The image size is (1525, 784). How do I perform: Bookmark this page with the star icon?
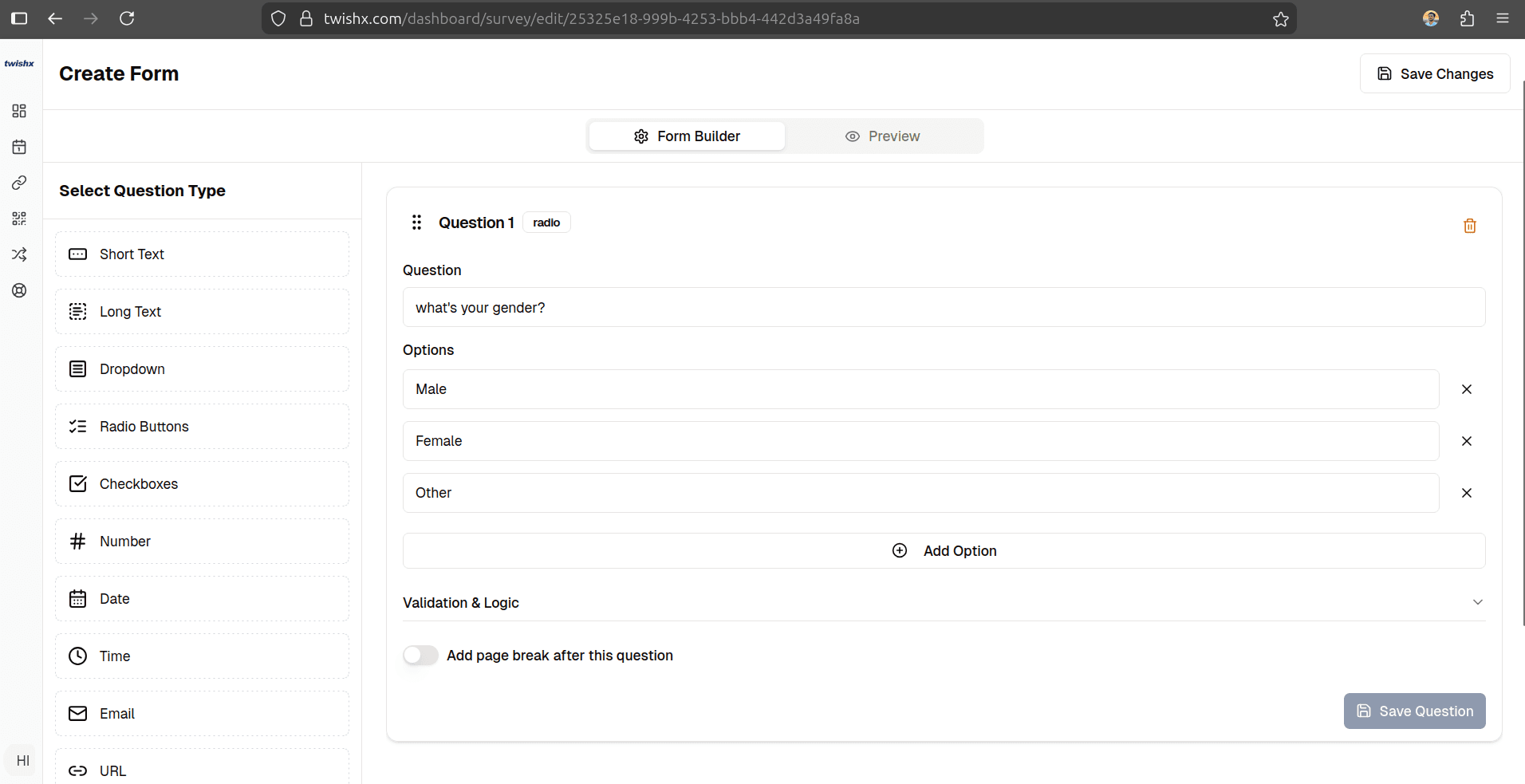click(1281, 18)
